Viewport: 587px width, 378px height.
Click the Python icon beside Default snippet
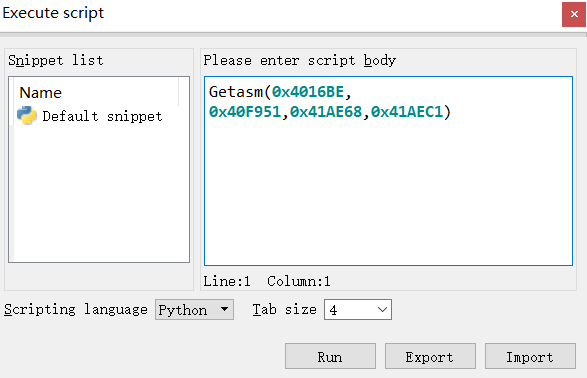[27, 116]
